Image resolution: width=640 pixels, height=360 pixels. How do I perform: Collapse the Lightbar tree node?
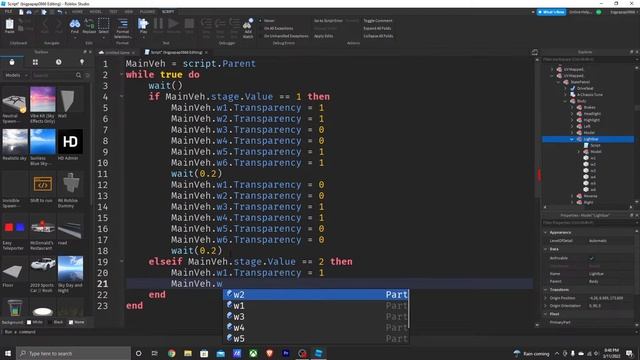click(x=572, y=139)
